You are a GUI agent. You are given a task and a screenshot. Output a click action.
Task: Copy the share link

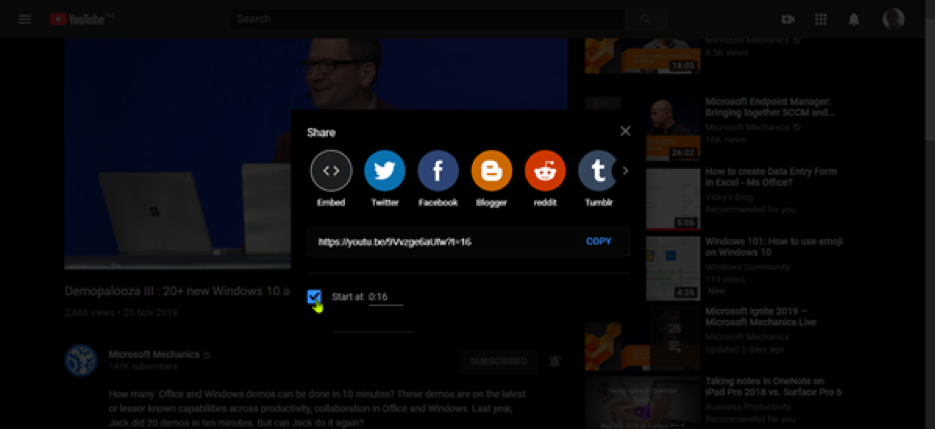[x=599, y=242]
